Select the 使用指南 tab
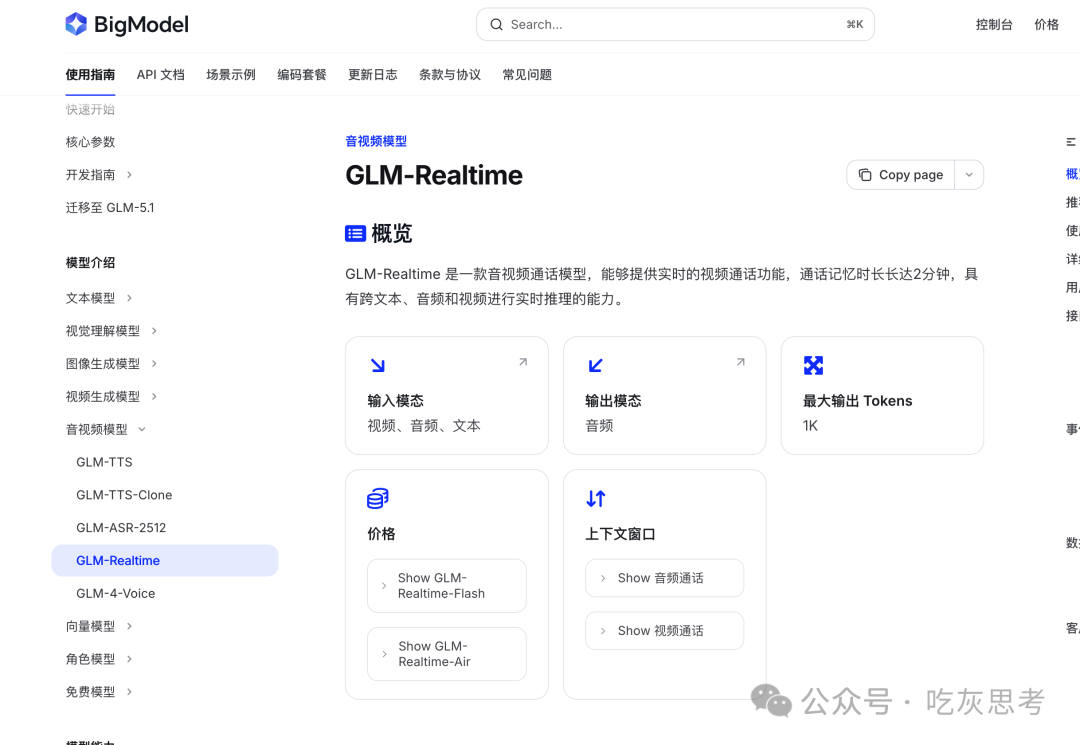The height and width of the screenshot is (745, 1080). tap(90, 74)
